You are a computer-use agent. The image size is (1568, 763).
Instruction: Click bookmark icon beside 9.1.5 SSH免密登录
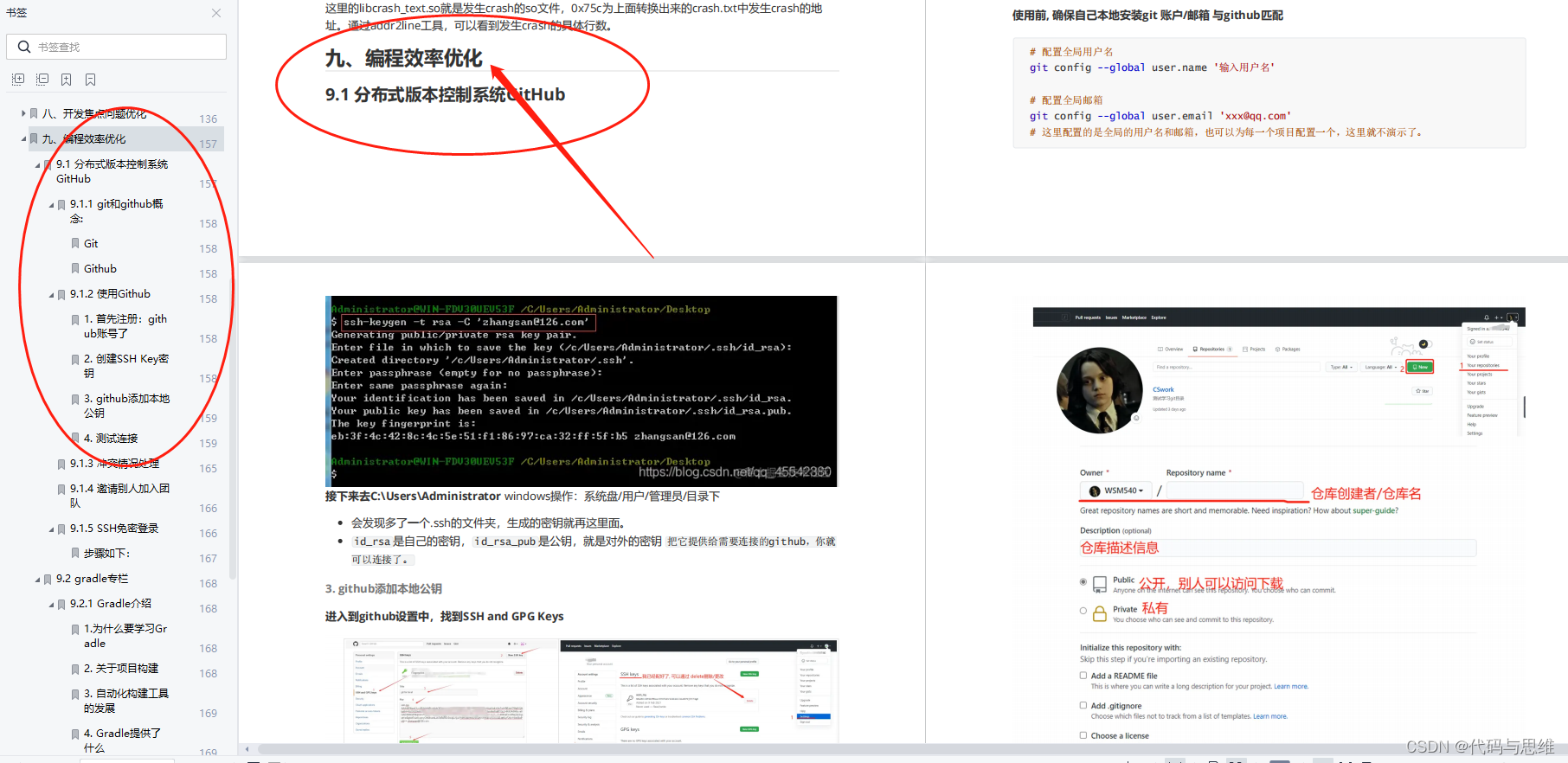tap(61, 529)
